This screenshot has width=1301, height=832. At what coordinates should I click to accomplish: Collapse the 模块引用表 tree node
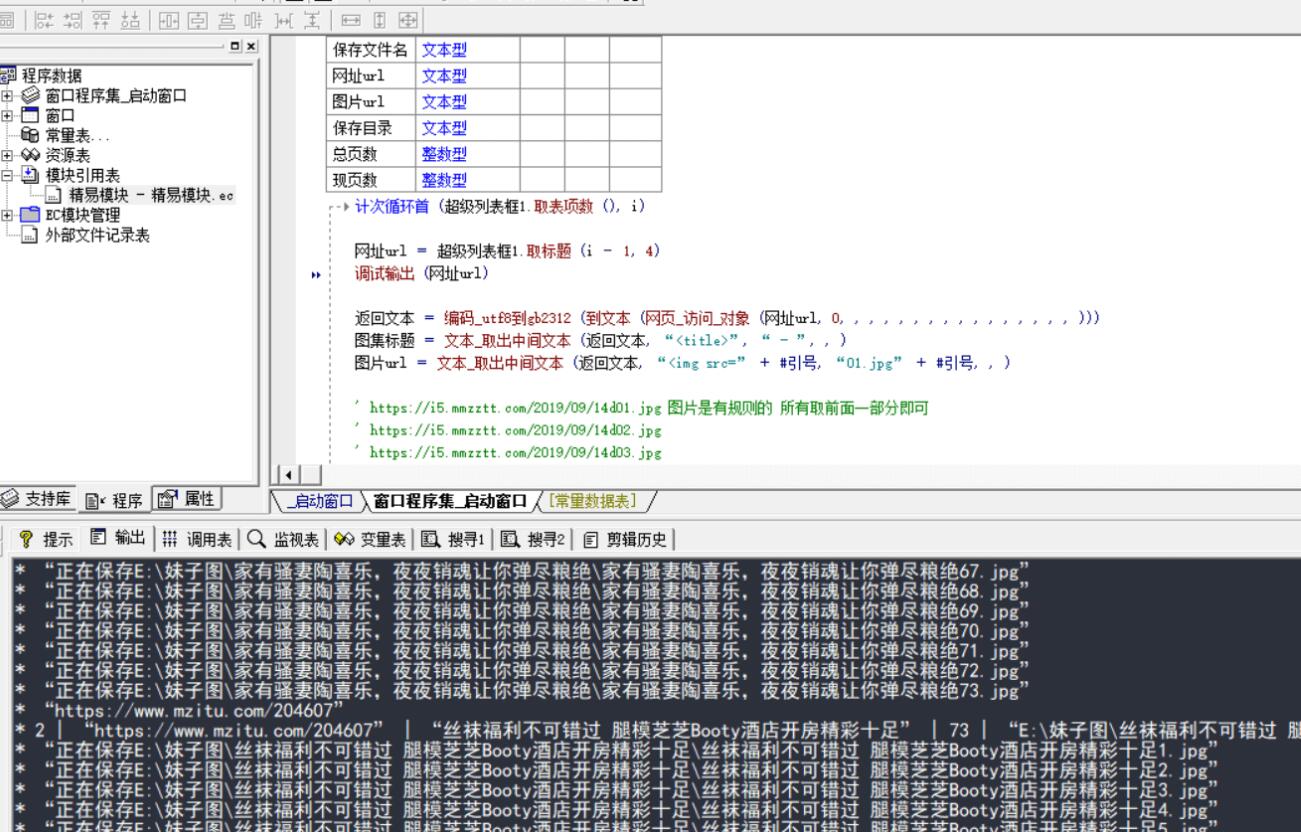(8, 175)
